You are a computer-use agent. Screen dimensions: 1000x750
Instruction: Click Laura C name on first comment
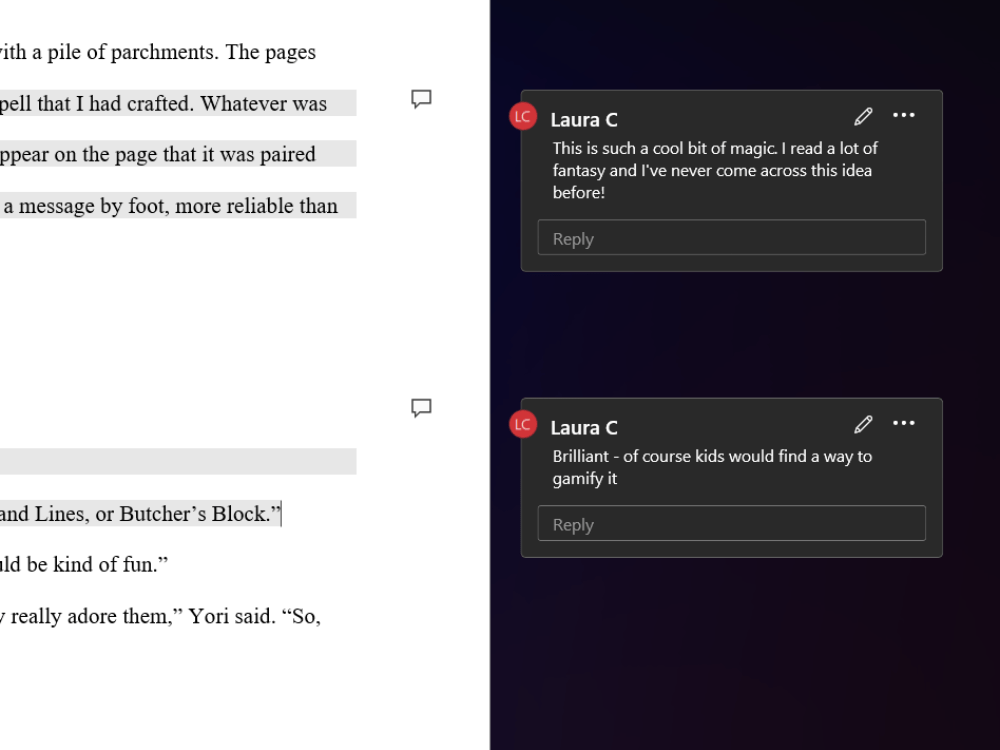click(x=584, y=120)
